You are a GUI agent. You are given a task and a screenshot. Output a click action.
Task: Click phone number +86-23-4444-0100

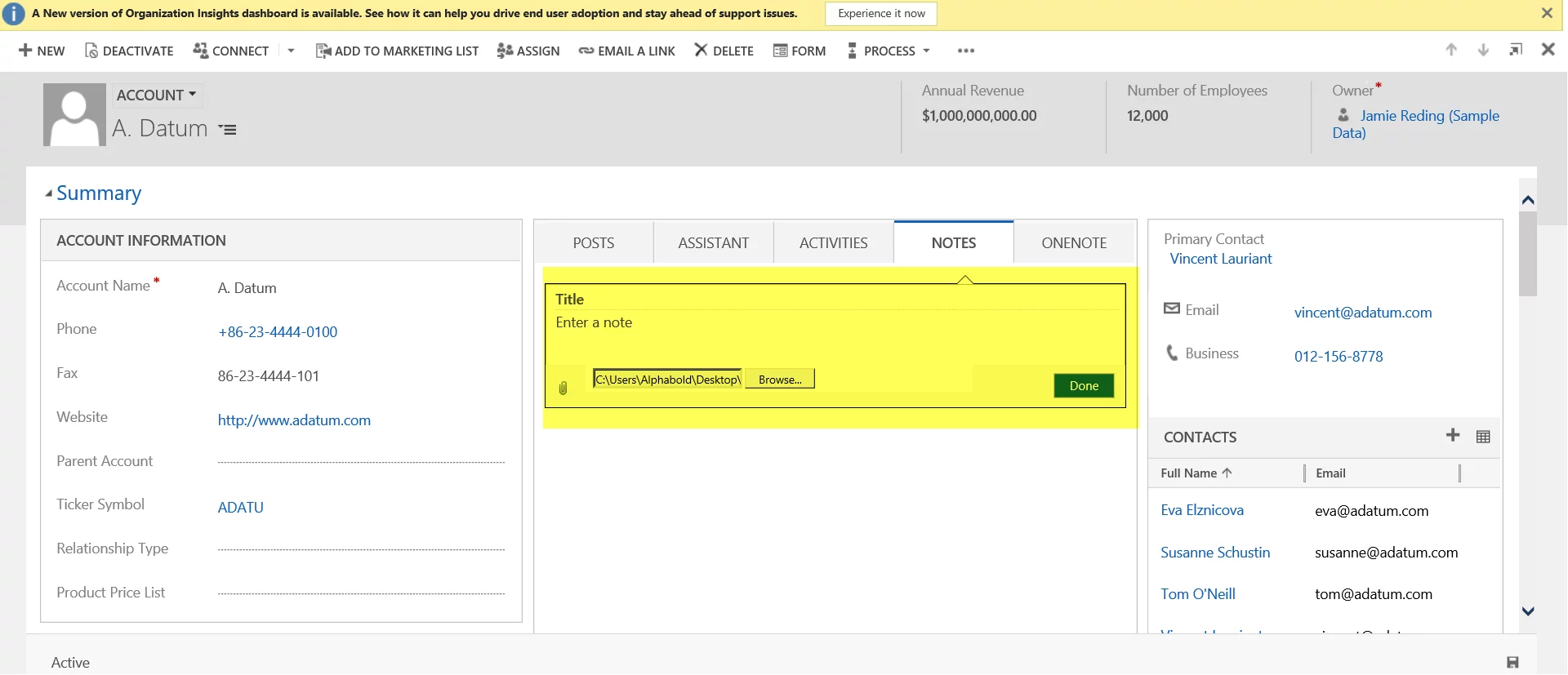(278, 332)
